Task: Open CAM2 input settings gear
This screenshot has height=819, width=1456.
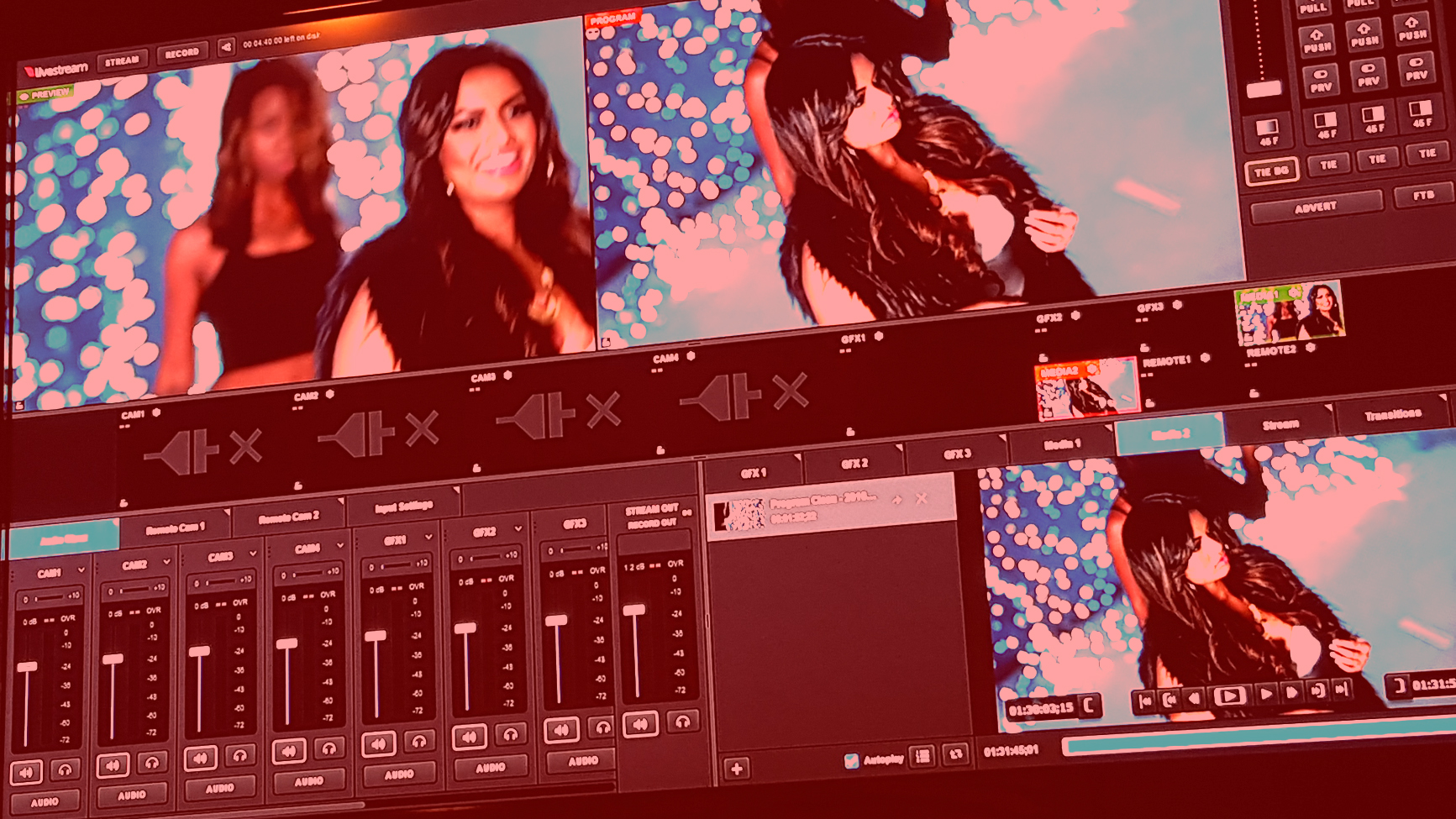Action: point(330,393)
